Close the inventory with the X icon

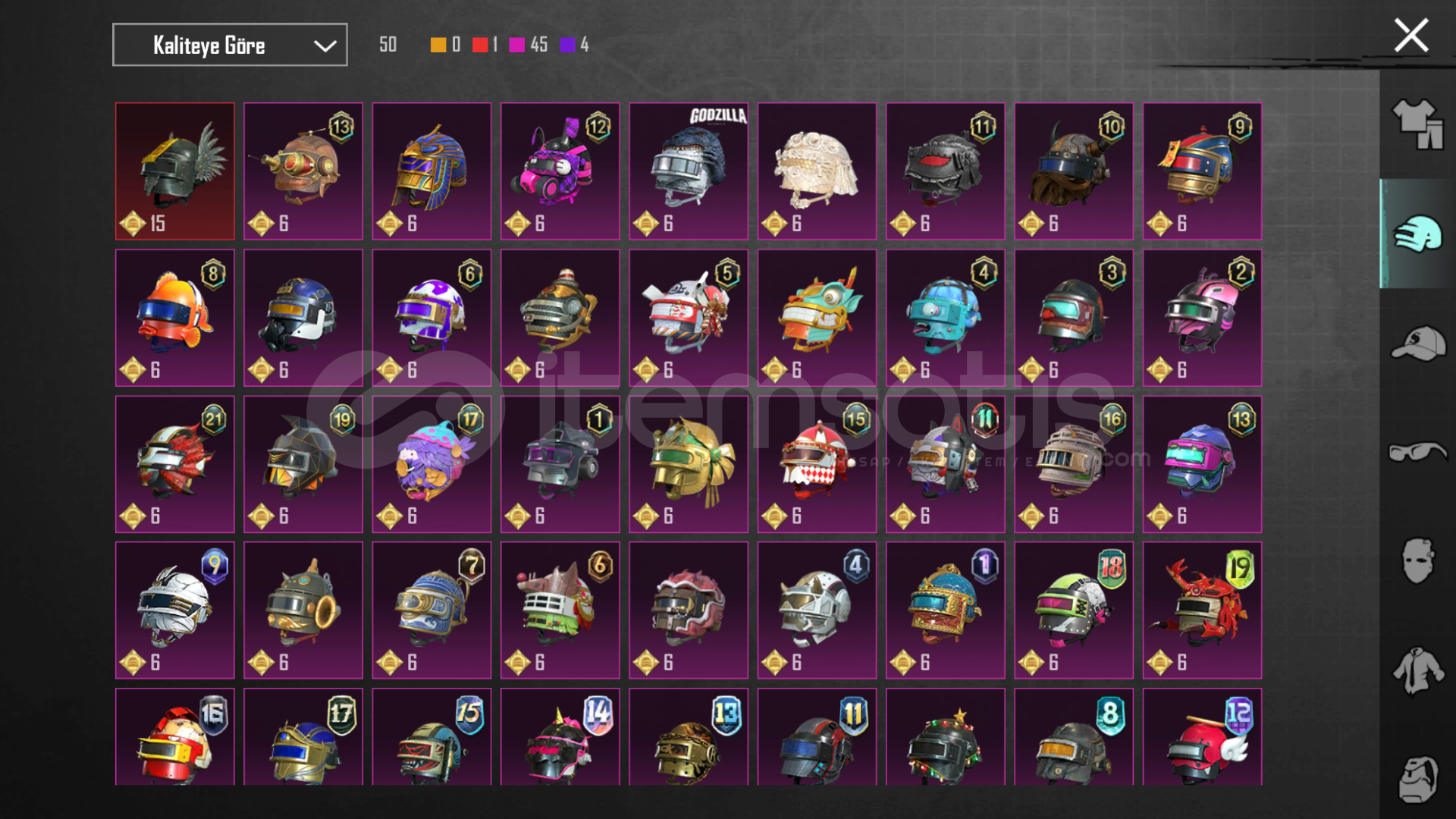(x=1410, y=36)
